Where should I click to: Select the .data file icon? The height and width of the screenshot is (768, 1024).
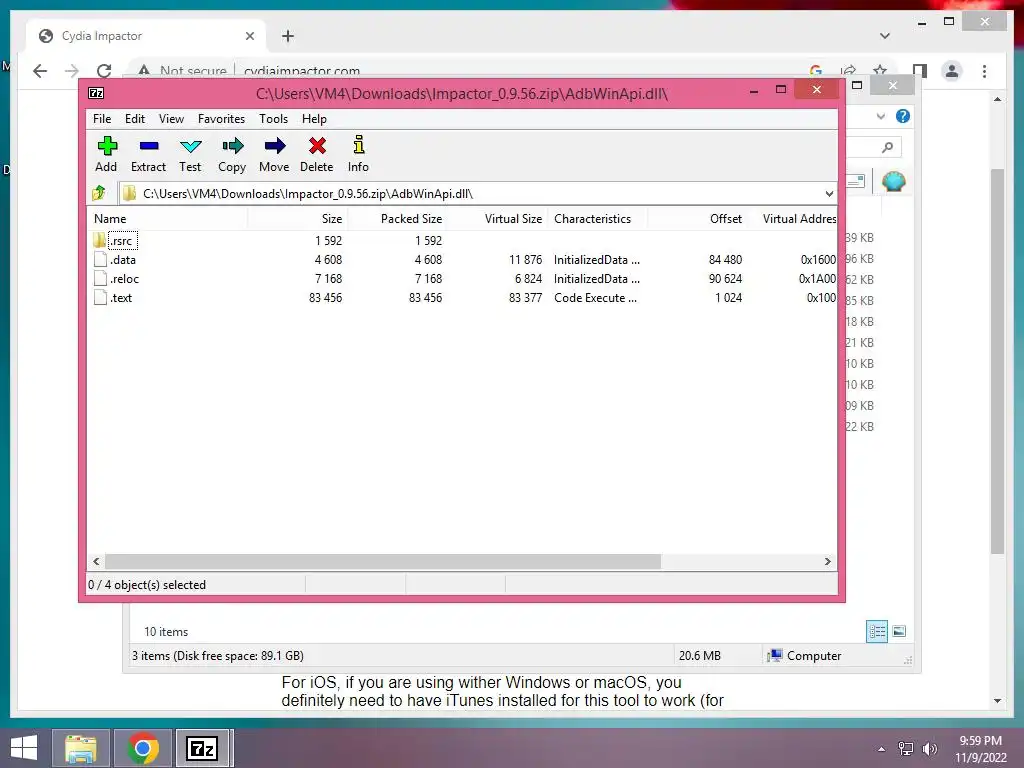(x=100, y=259)
